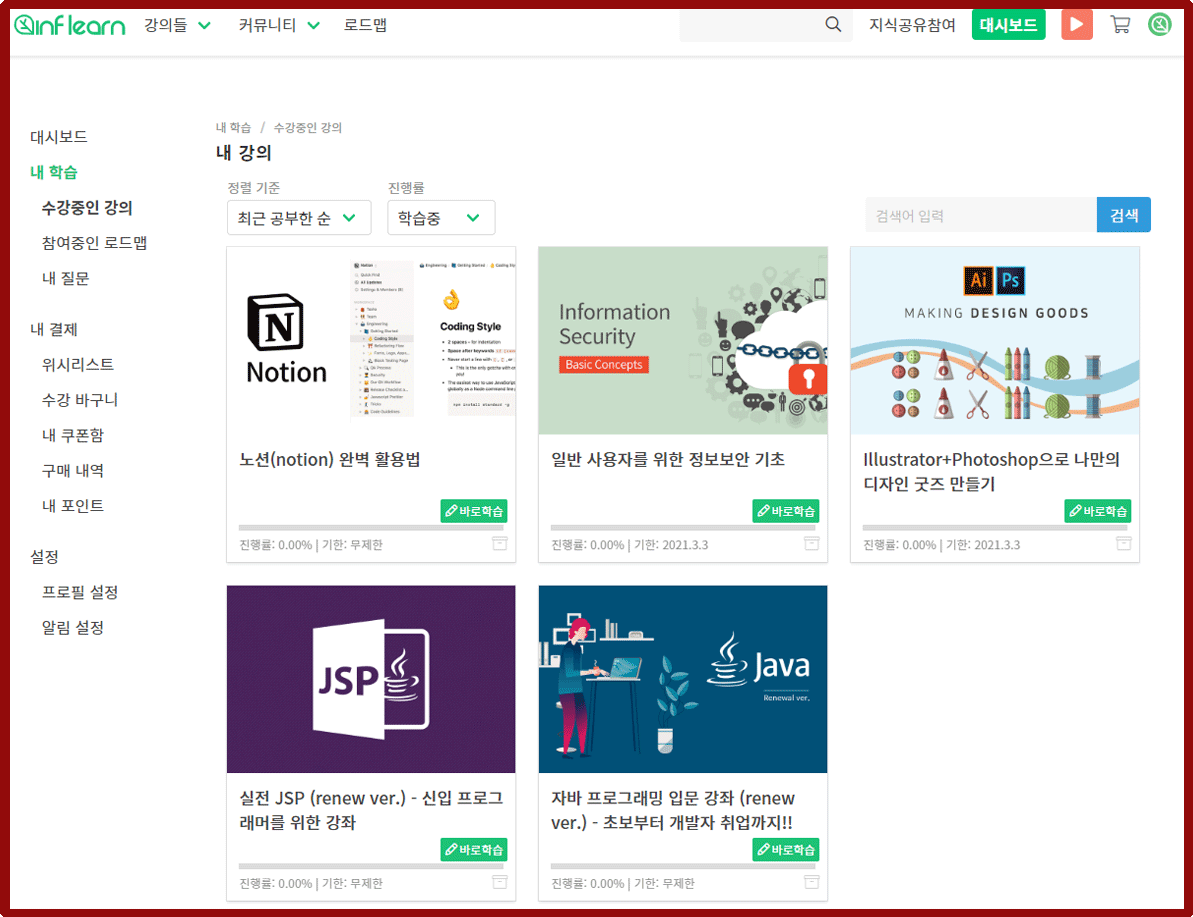
Task: Click archive icon on Illustrator+Photoshop card
Action: (1124, 543)
